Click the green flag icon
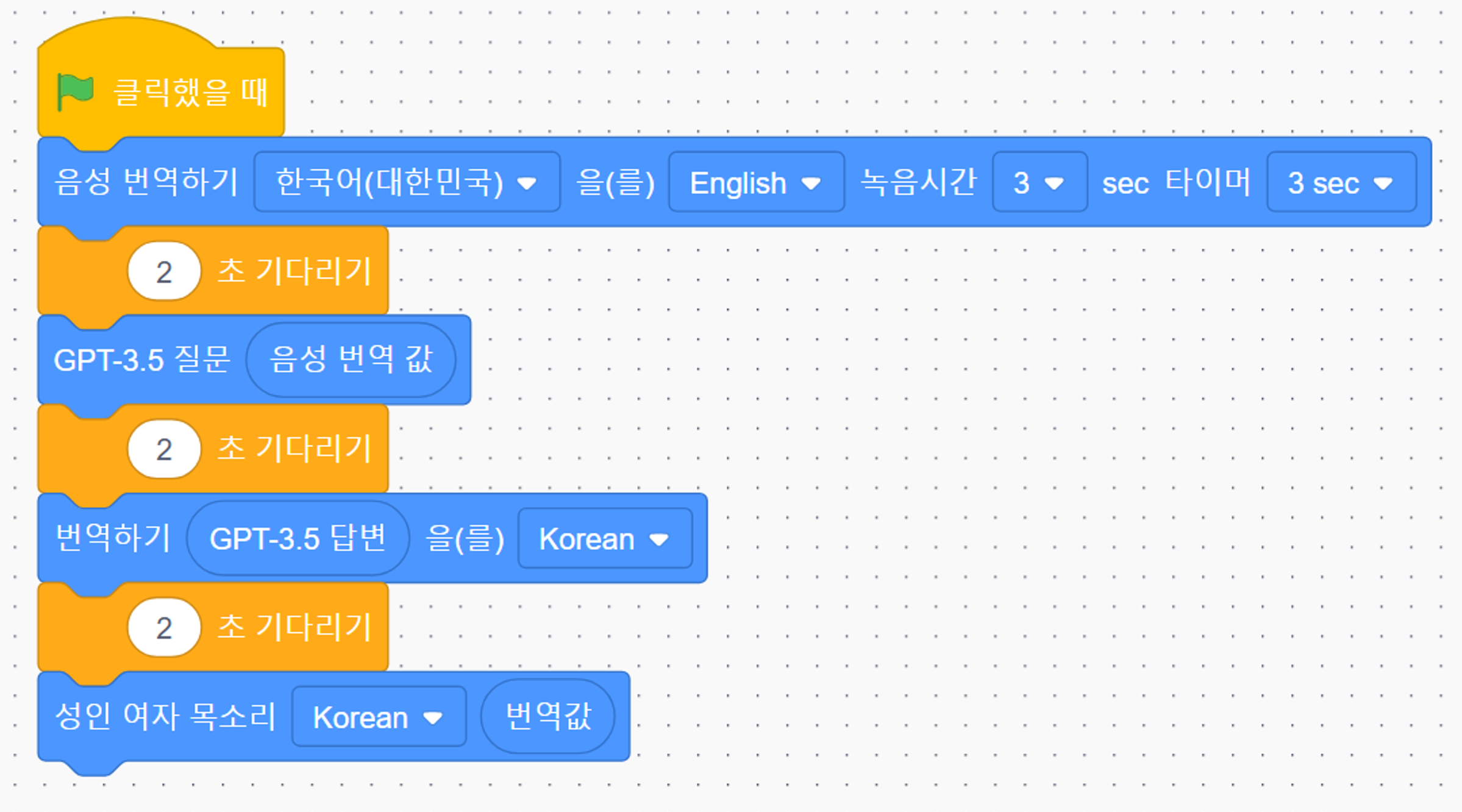The height and width of the screenshot is (812, 1462). (75, 92)
